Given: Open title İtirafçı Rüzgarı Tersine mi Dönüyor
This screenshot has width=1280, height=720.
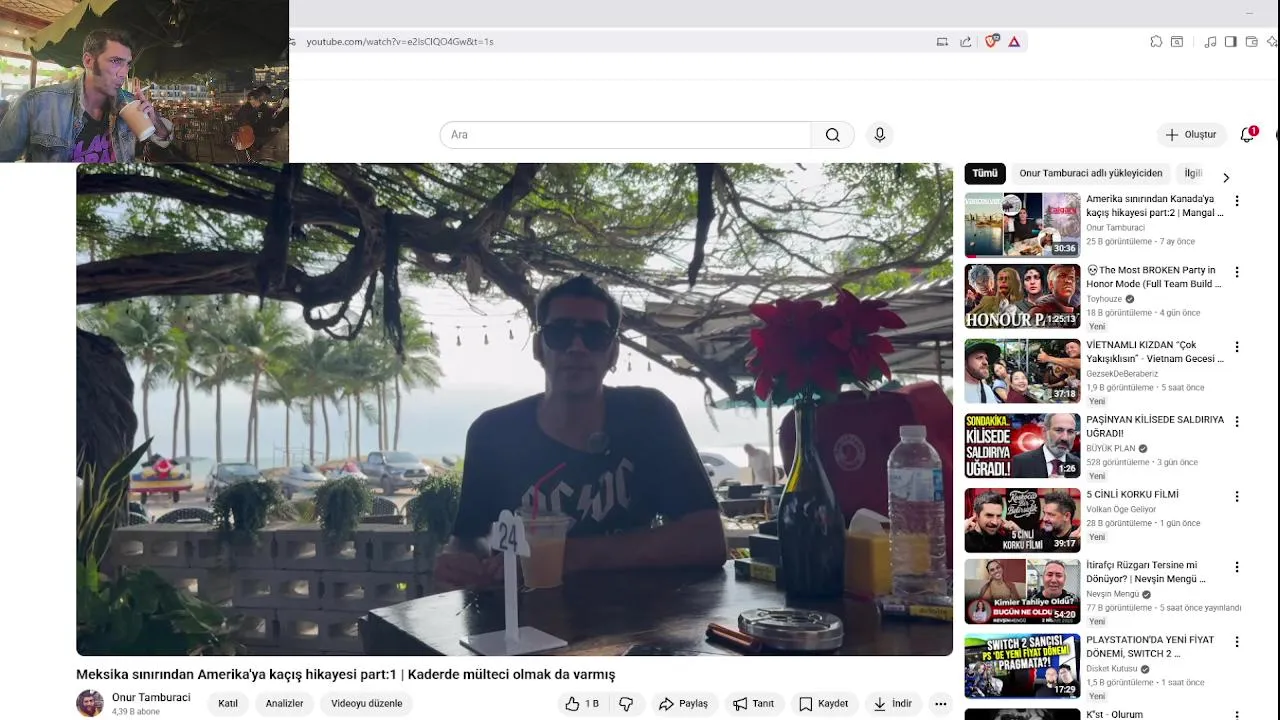Looking at the screenshot, I should click(1146, 572).
